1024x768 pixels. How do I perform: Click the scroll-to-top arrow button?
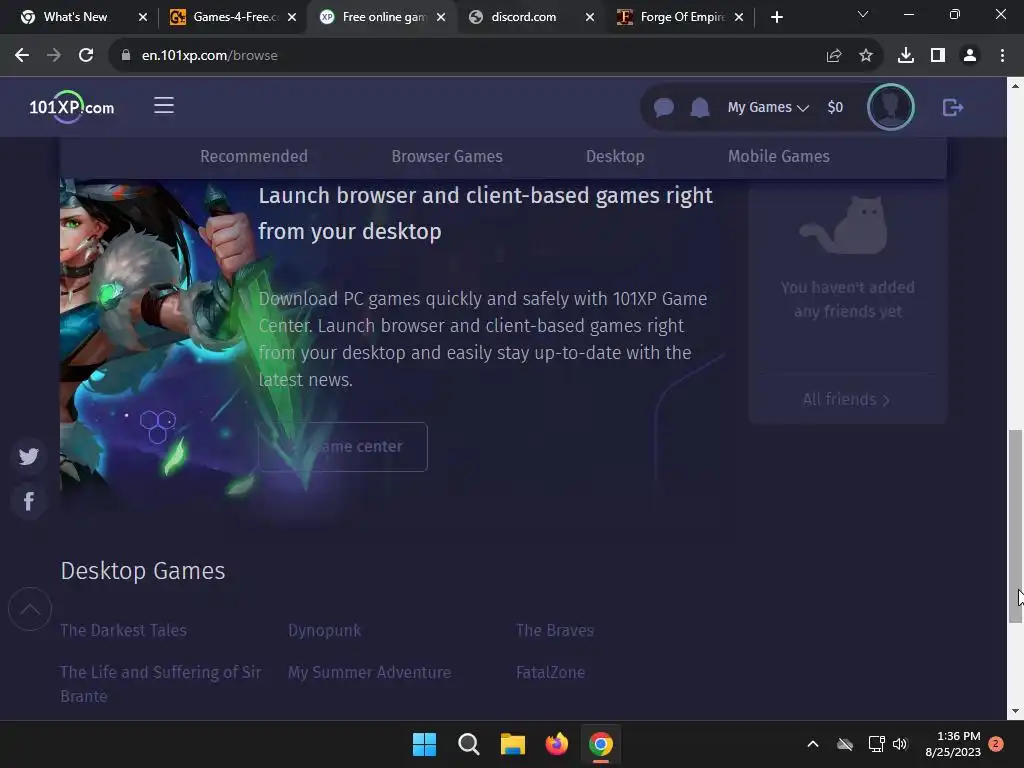point(29,609)
